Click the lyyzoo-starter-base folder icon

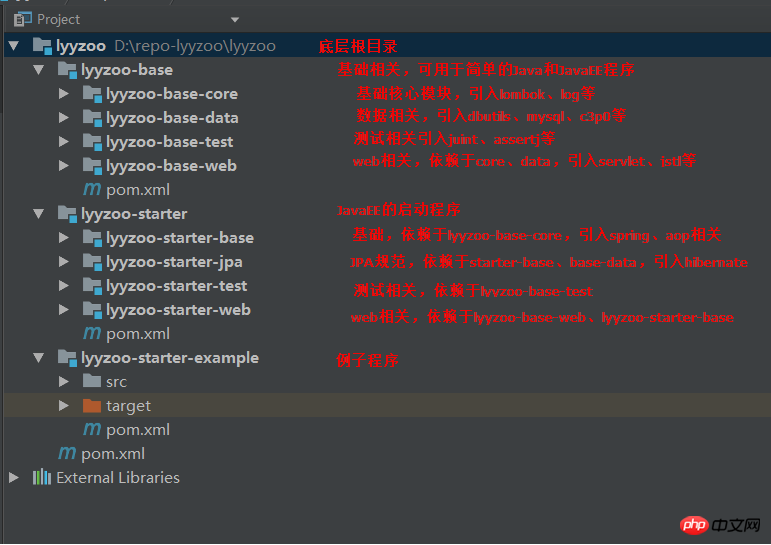92,238
